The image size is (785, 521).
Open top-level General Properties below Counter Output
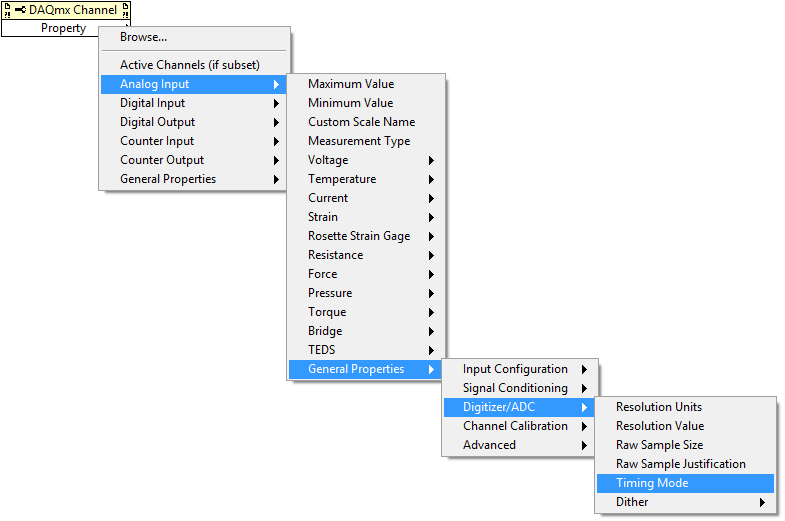[x=194, y=179]
